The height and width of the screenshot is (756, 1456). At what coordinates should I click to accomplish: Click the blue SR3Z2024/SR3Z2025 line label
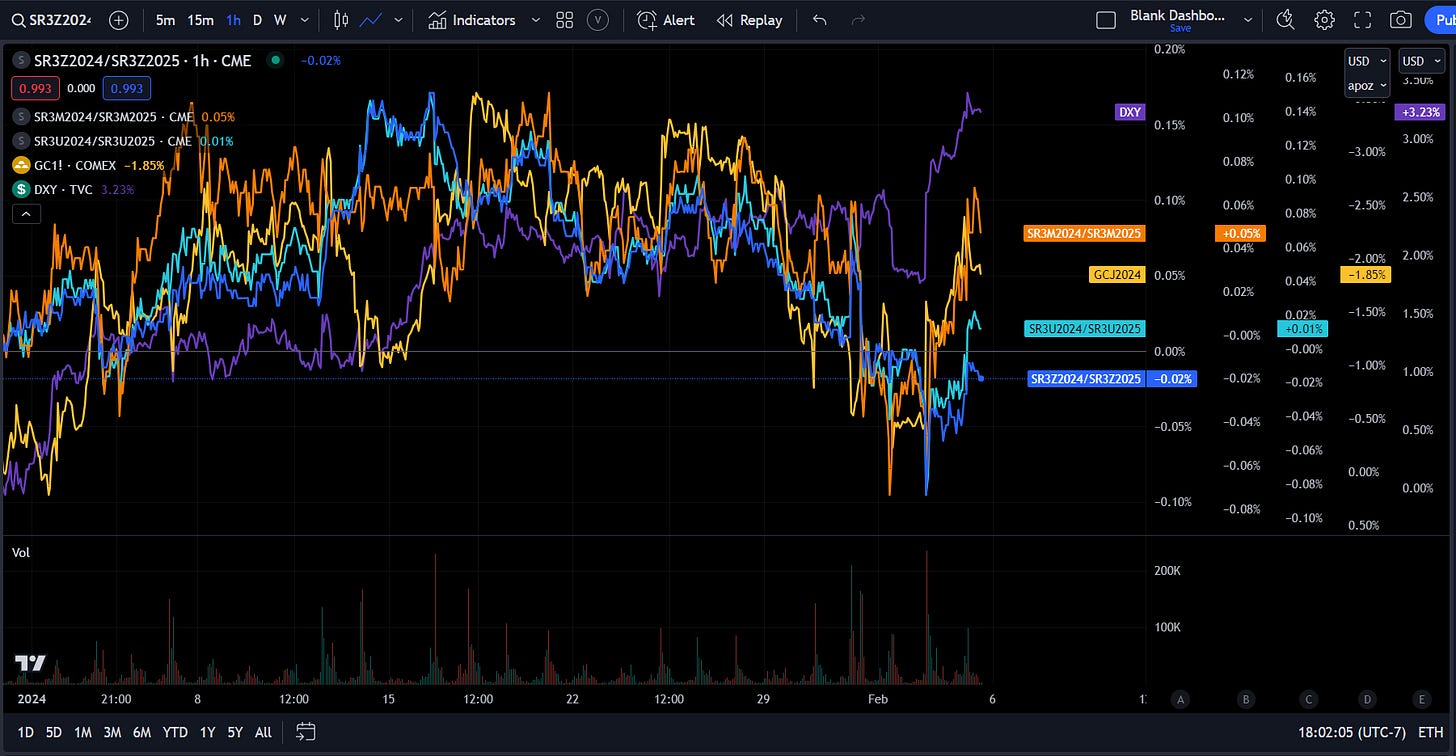tap(1087, 379)
